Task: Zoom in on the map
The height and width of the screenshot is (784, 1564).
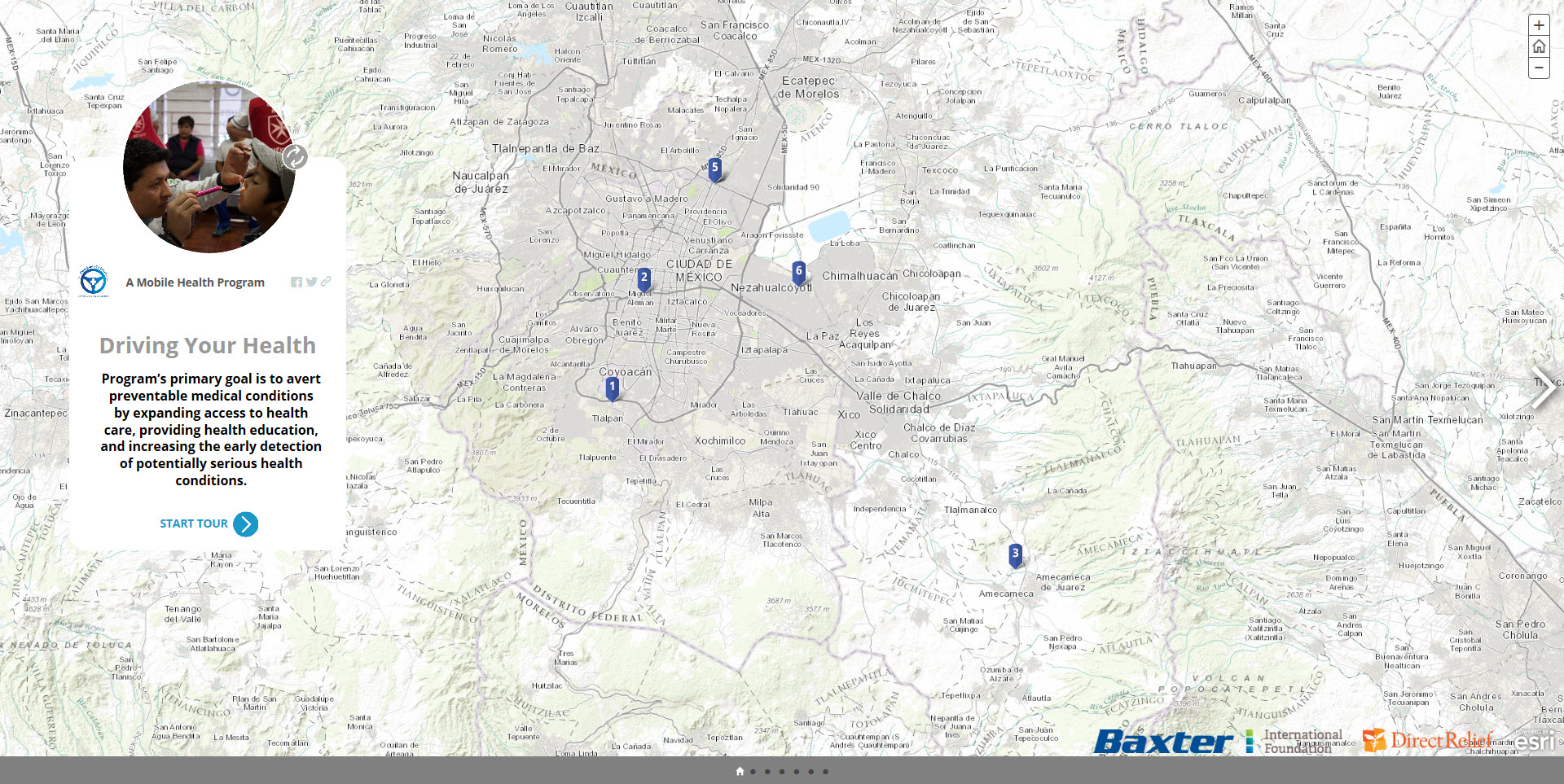Action: [1539, 25]
